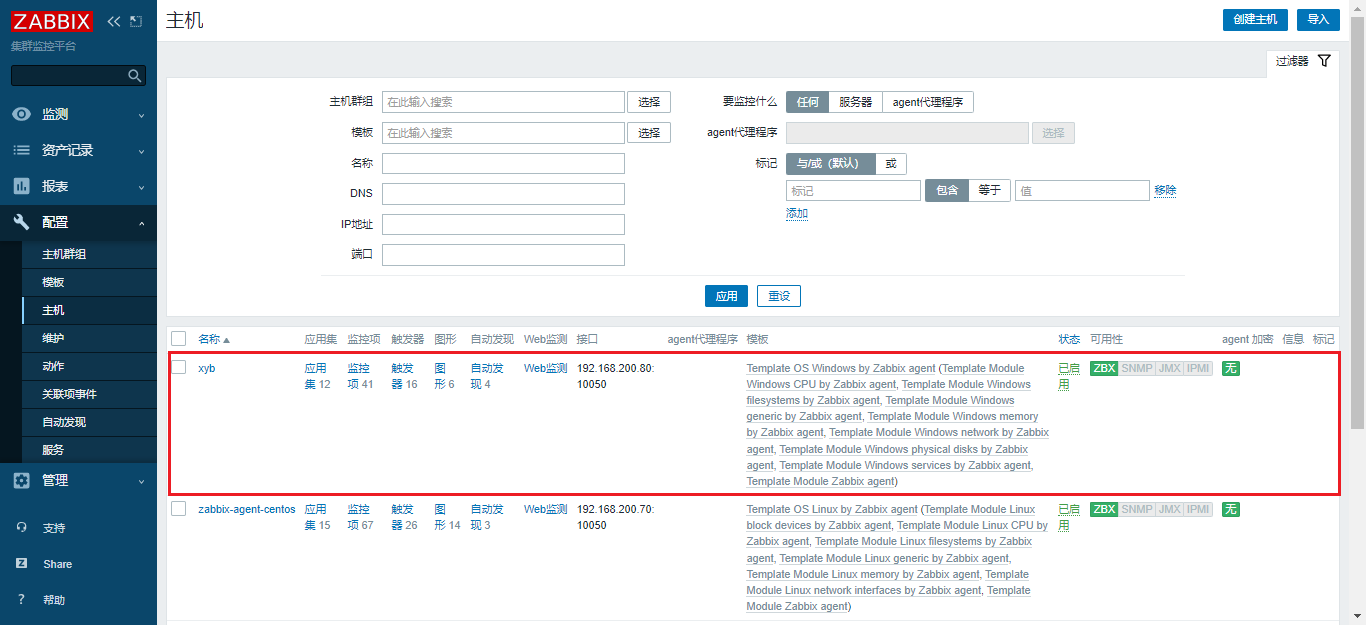Viewport: 1366px width, 625px height.
Task: Click the SNMP badge for zabbix-agent-centos
Action: click(x=1137, y=509)
